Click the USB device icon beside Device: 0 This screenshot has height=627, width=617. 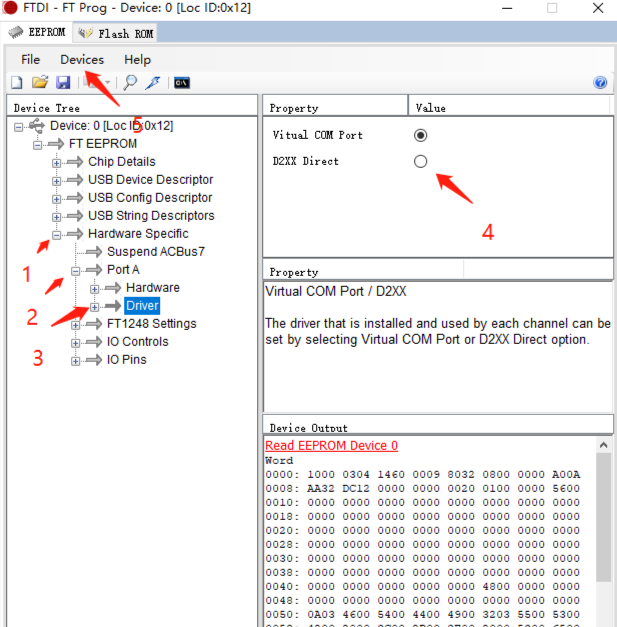pyautogui.click(x=37, y=126)
